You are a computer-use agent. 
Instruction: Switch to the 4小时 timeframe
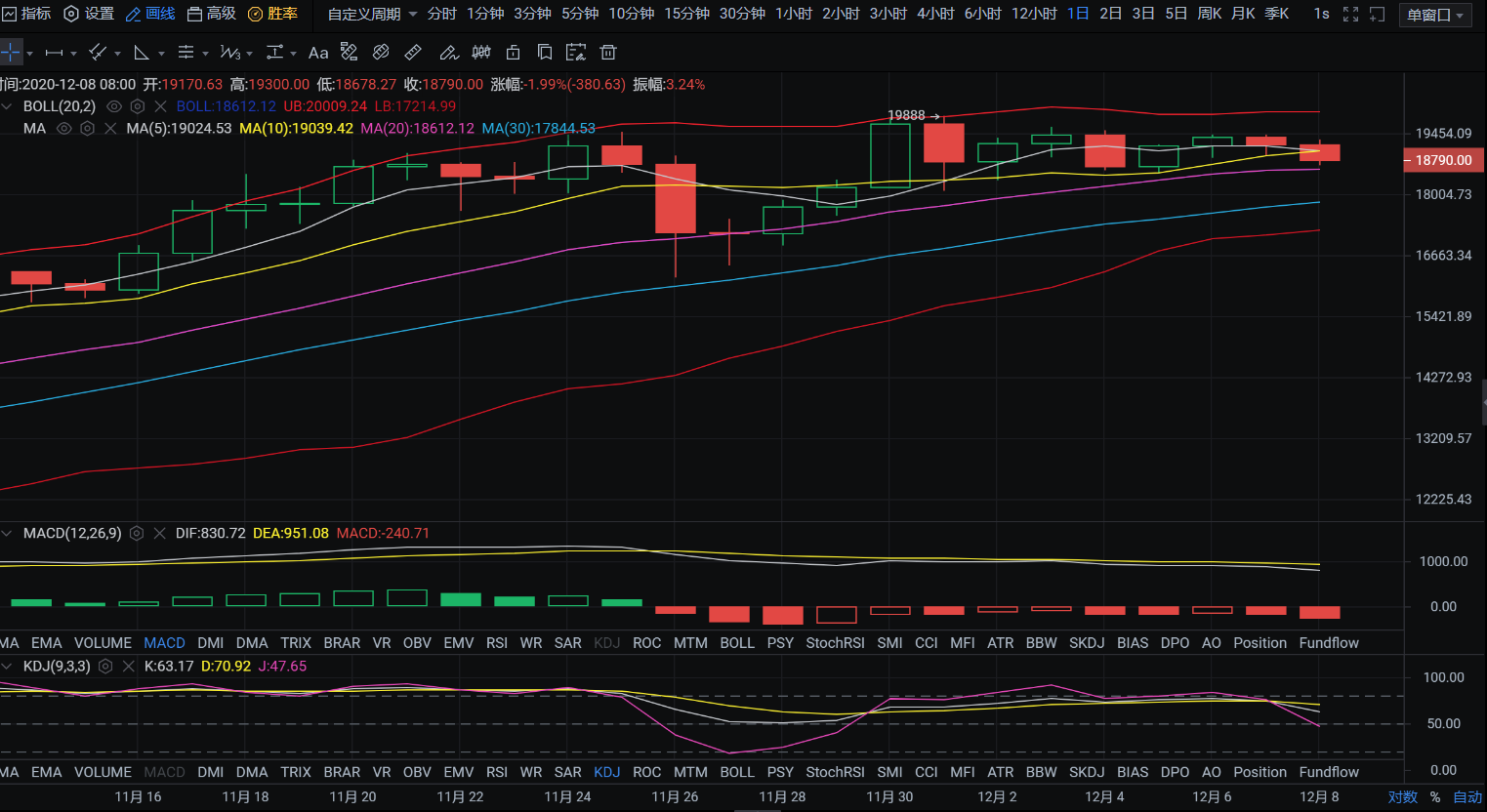934,14
